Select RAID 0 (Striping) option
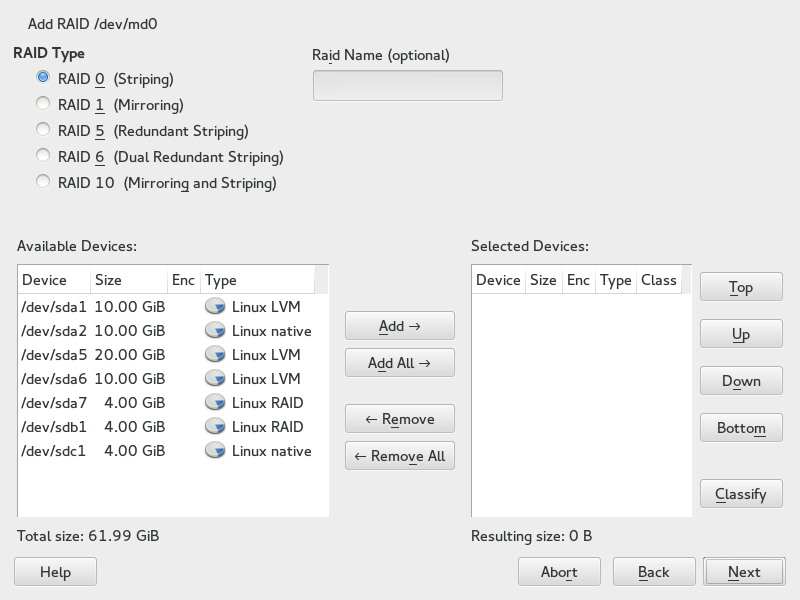Image resolution: width=800 pixels, height=600 pixels. [43, 78]
